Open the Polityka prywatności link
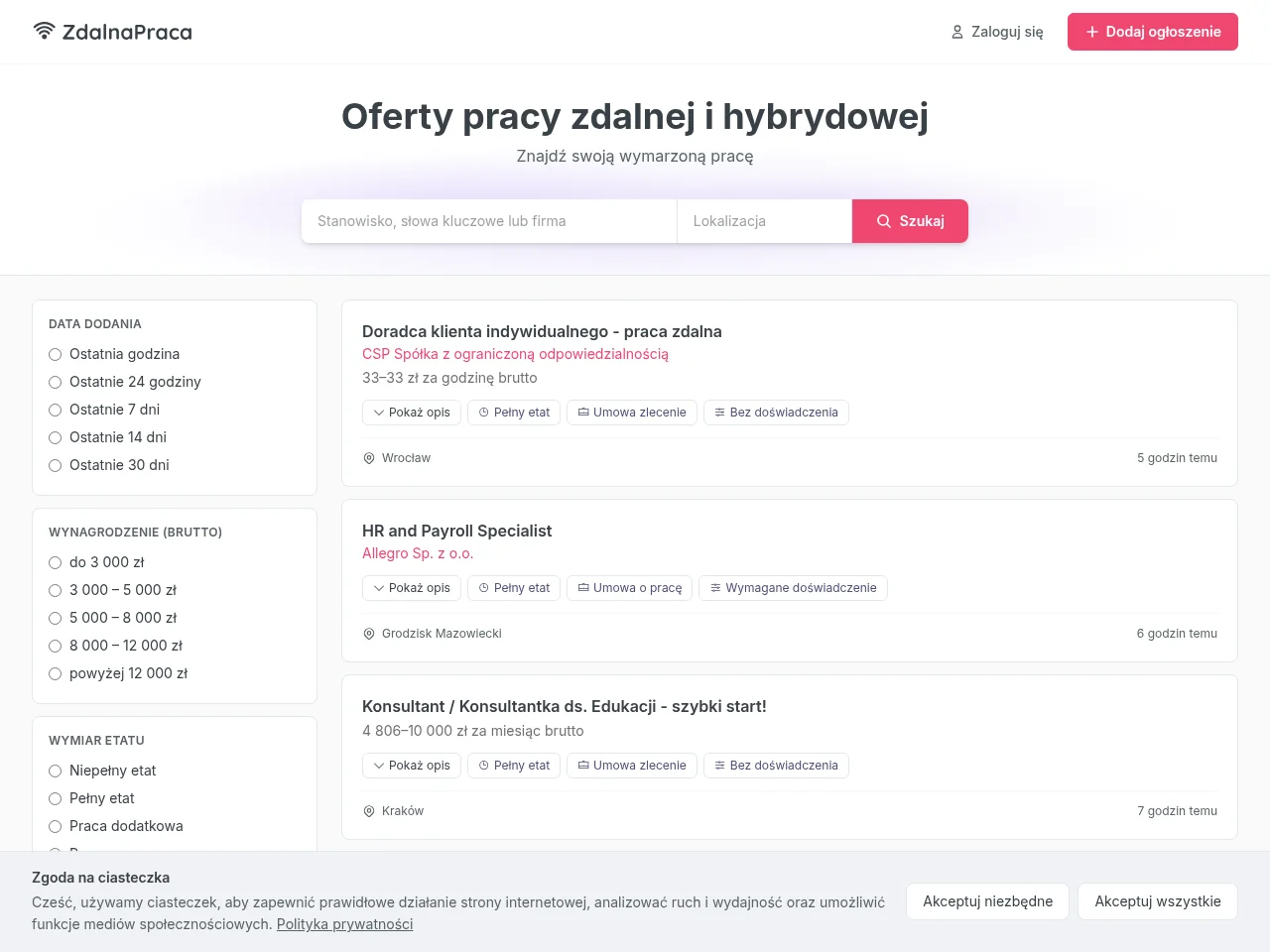 click(x=344, y=924)
